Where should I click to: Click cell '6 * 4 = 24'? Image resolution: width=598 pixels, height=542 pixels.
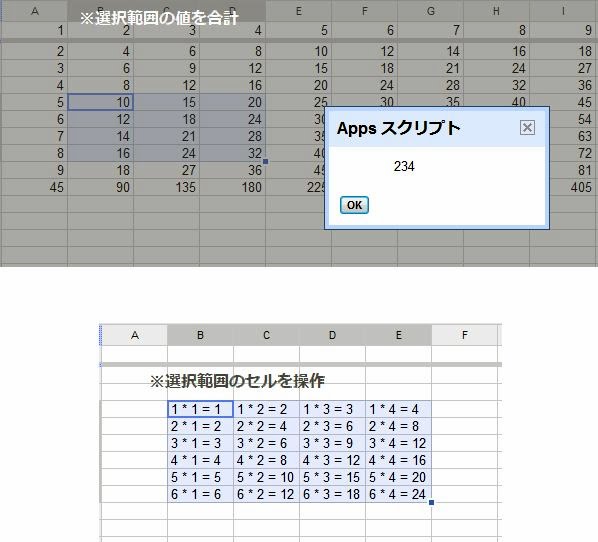point(398,494)
